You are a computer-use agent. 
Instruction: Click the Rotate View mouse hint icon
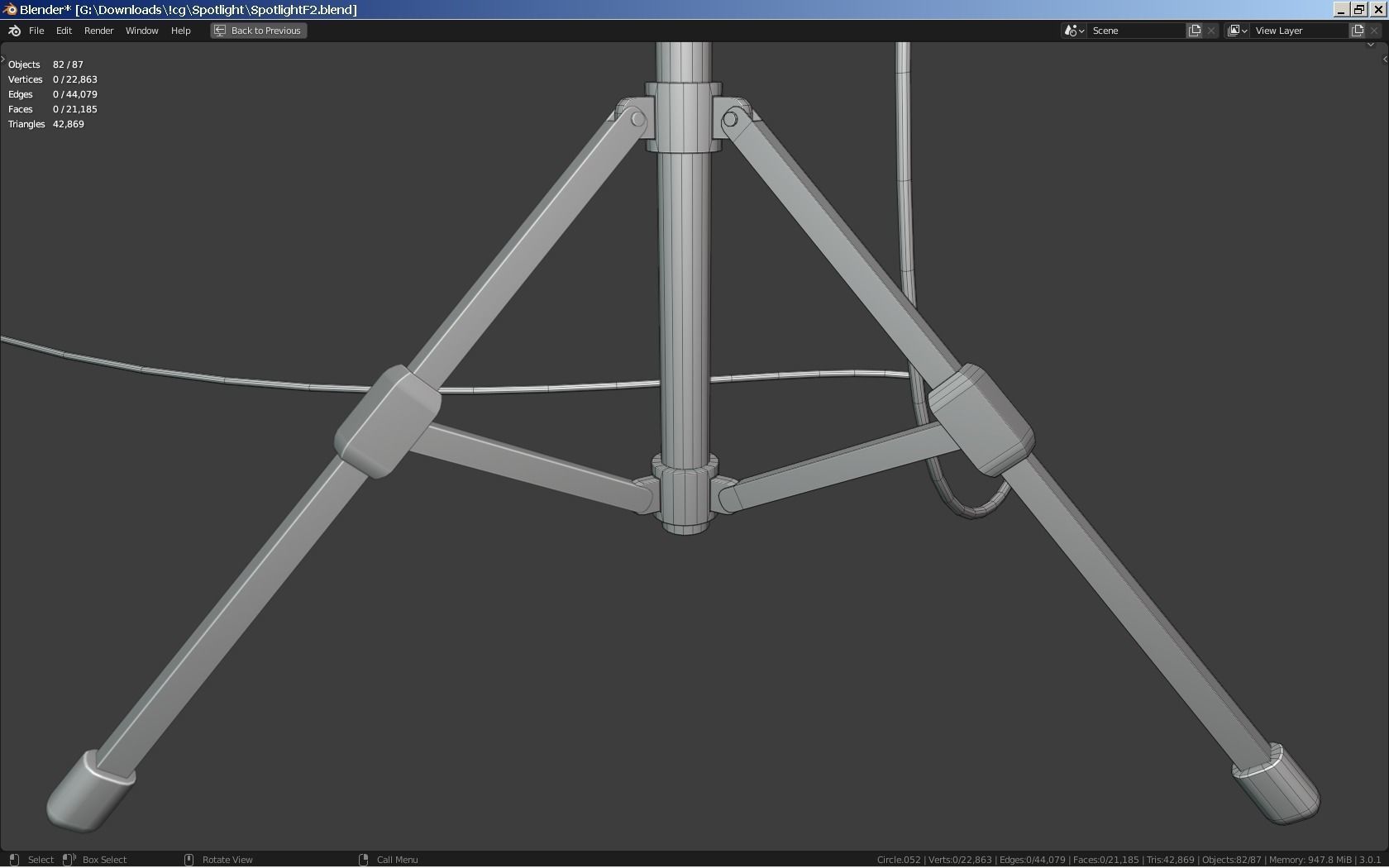(x=189, y=860)
